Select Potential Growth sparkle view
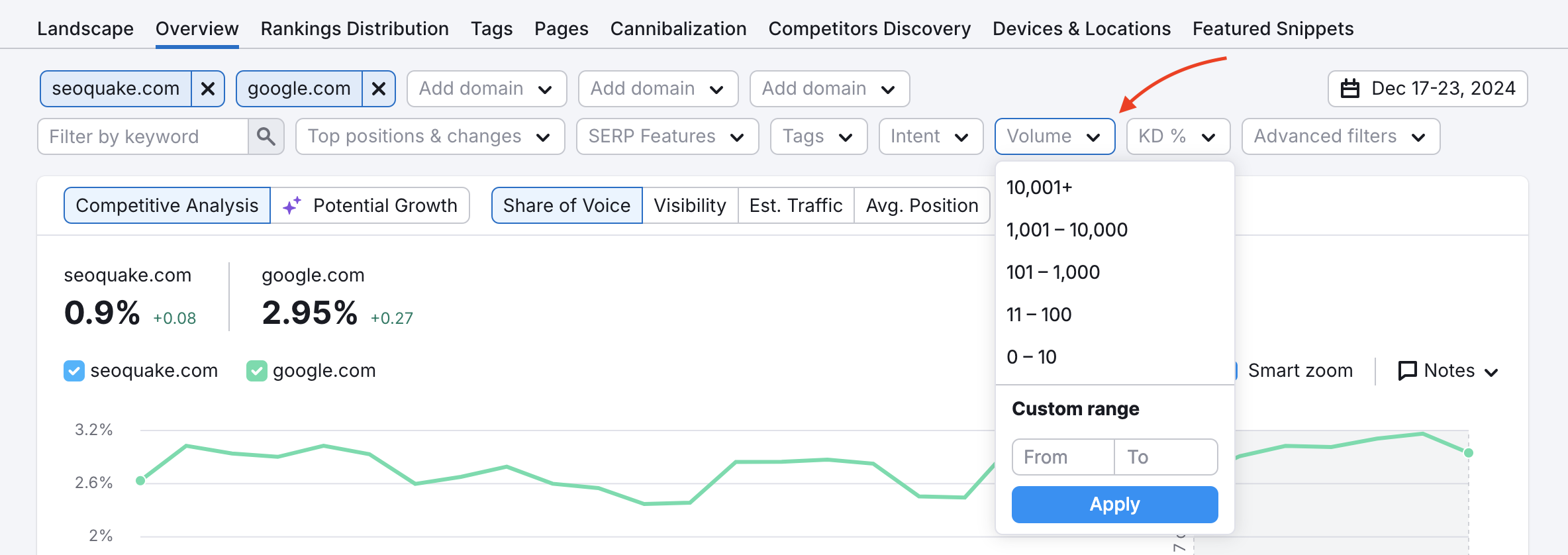Image resolution: width=1568 pixels, height=555 pixels. click(370, 205)
